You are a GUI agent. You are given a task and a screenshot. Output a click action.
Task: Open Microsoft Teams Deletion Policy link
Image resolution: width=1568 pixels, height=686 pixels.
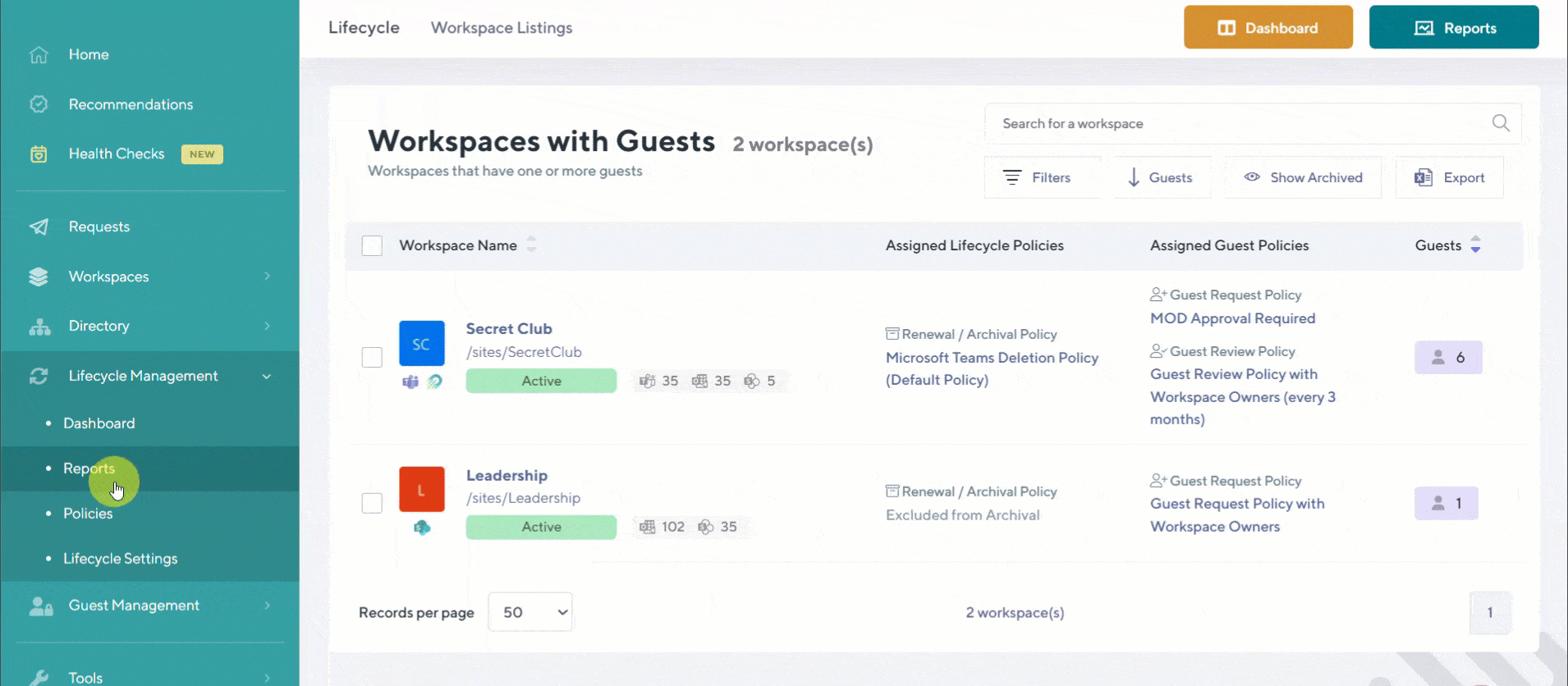[x=992, y=368]
